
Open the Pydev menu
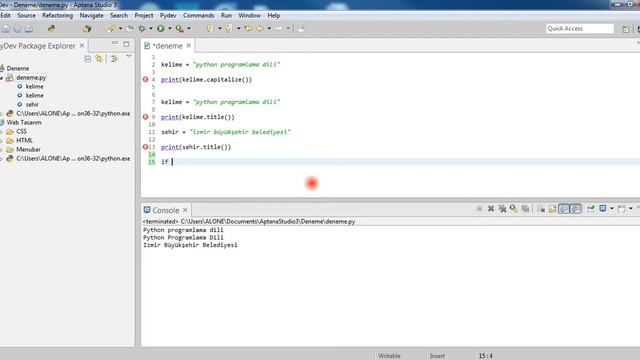click(x=168, y=16)
